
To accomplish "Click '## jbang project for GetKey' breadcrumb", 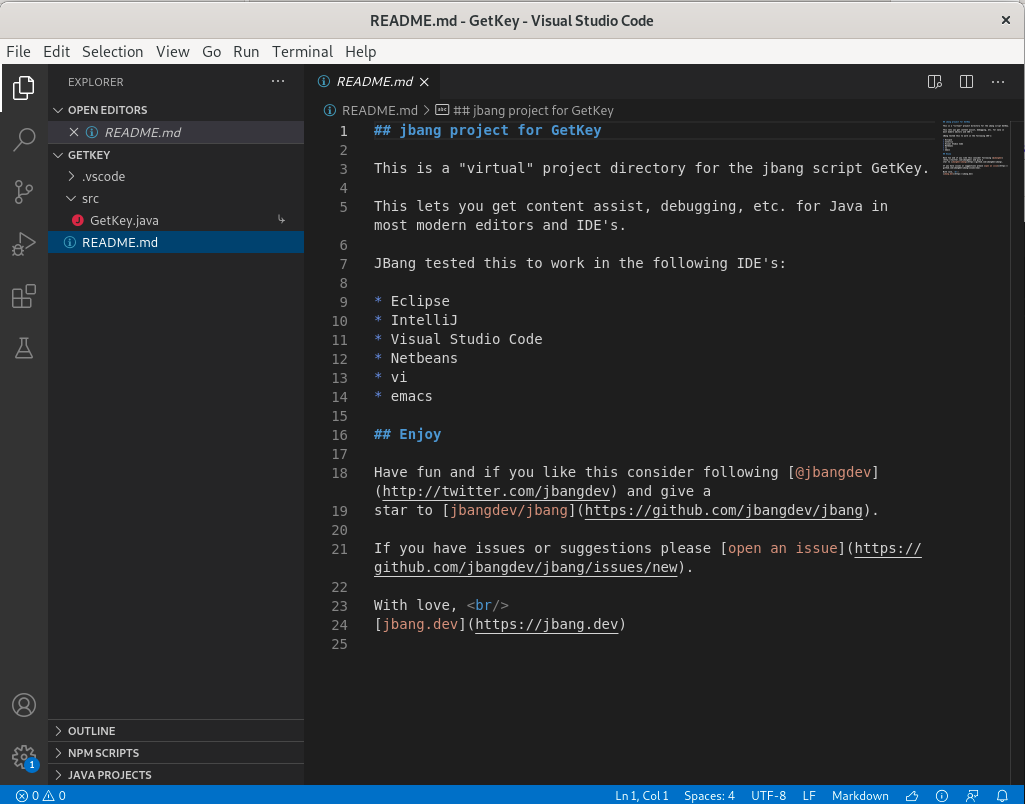I will 533,110.
